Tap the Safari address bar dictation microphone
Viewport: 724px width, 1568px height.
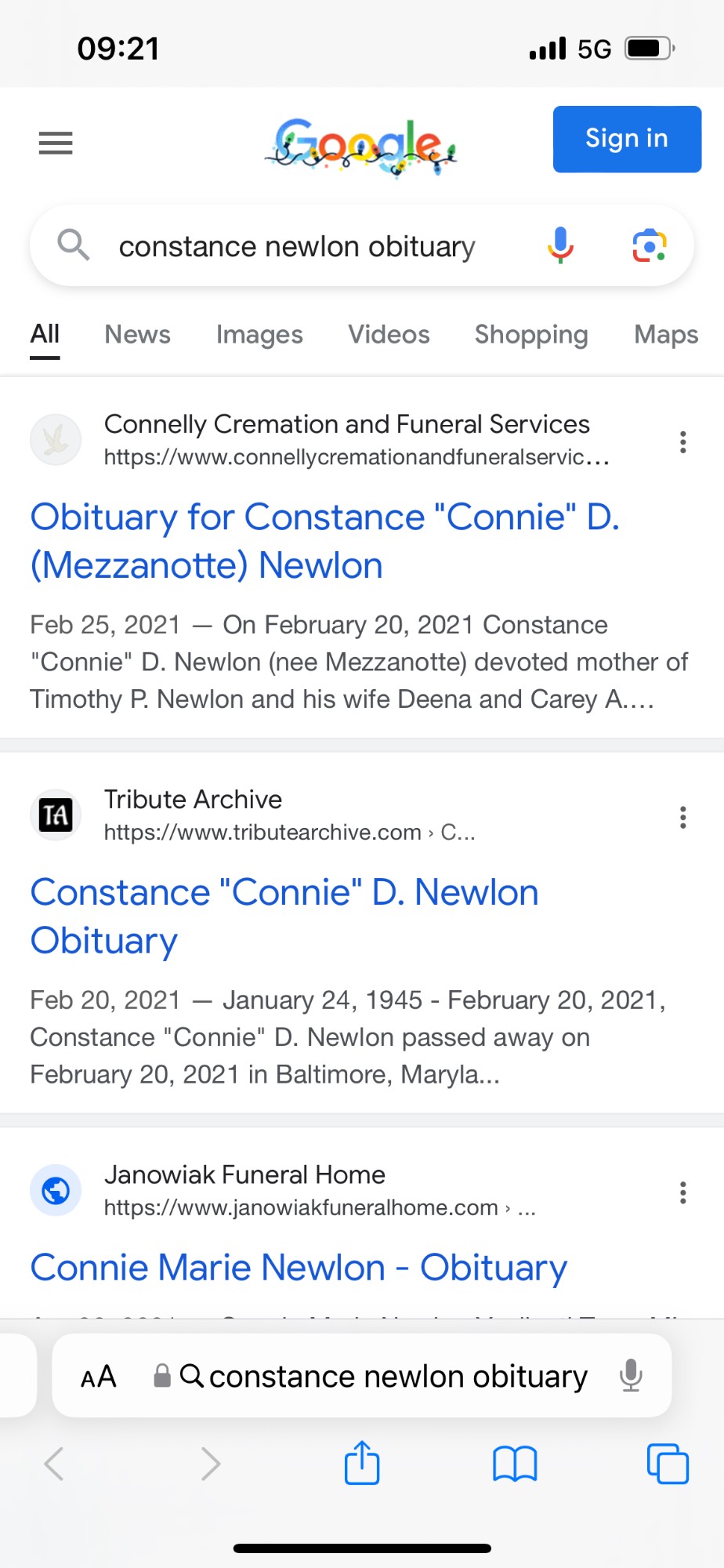click(x=631, y=1376)
